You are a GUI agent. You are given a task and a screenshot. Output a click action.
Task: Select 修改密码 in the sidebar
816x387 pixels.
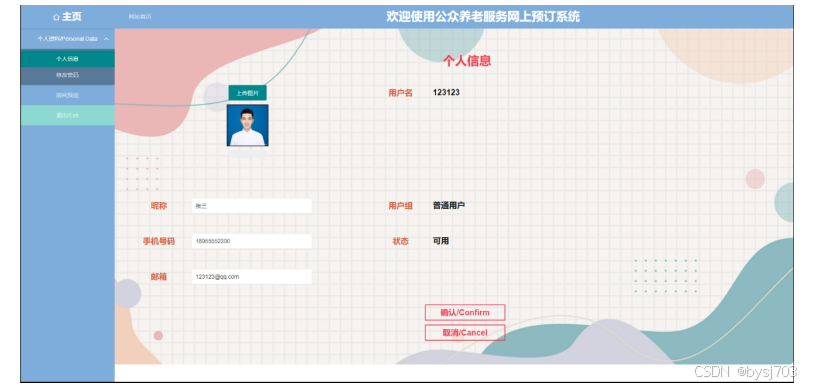point(68,75)
